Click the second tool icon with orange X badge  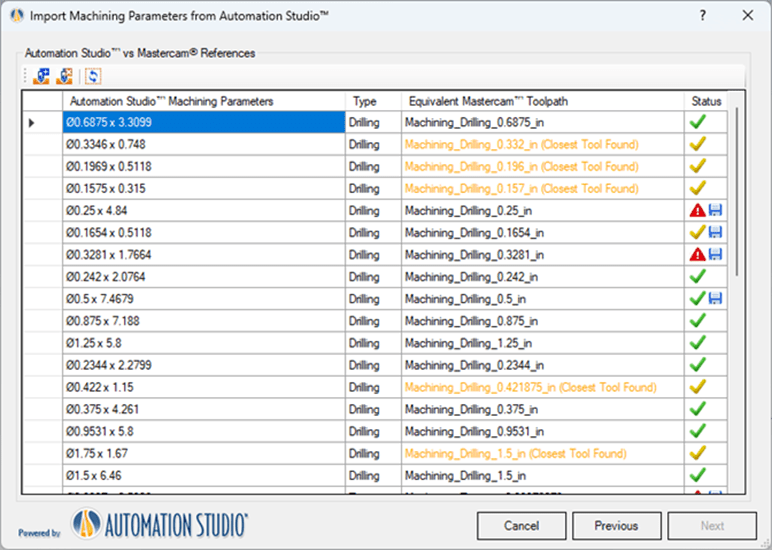(64, 76)
